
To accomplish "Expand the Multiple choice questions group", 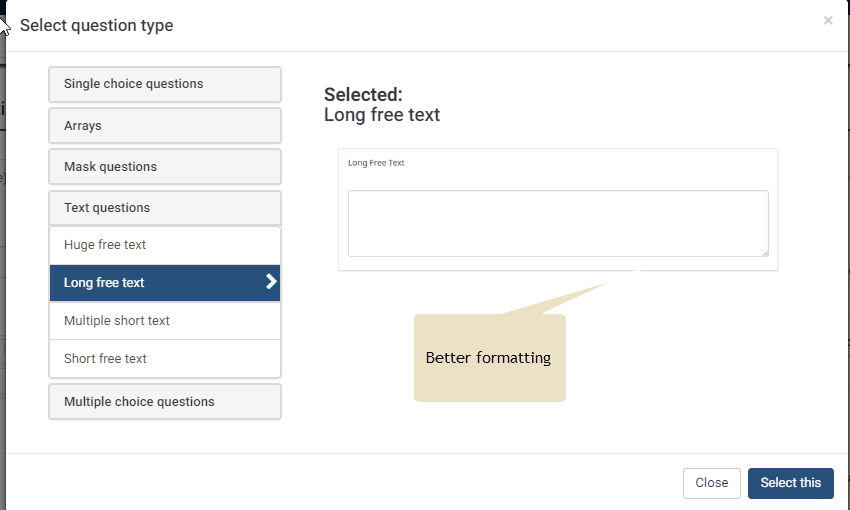I will (x=164, y=402).
